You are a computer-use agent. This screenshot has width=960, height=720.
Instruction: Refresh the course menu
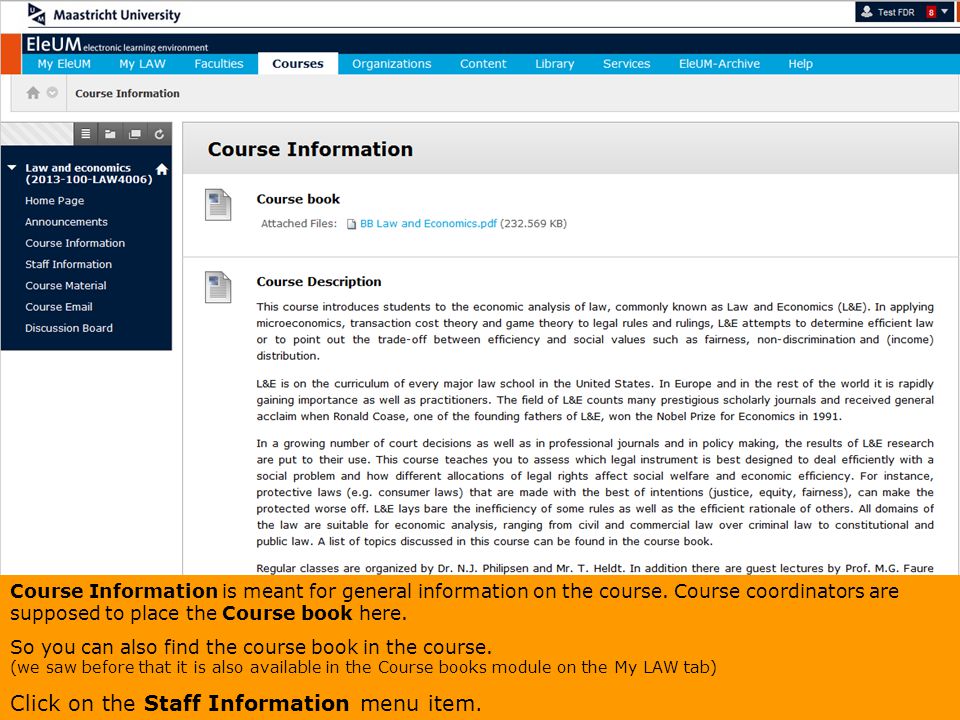tap(159, 134)
